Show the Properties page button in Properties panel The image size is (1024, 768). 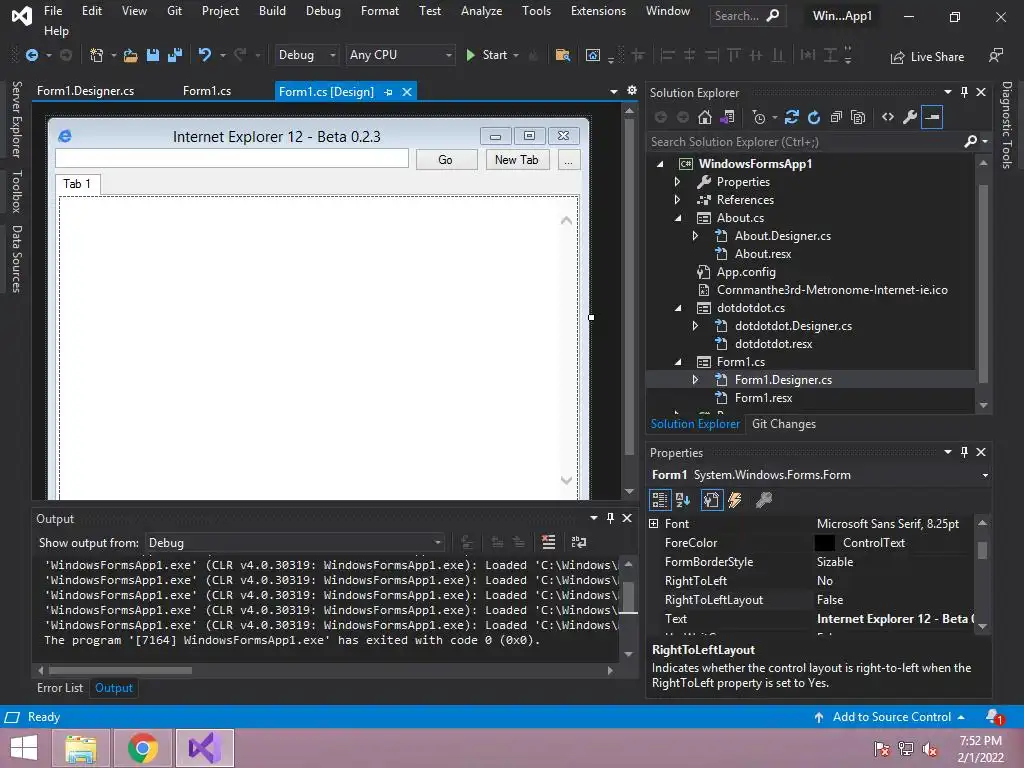tap(711, 500)
